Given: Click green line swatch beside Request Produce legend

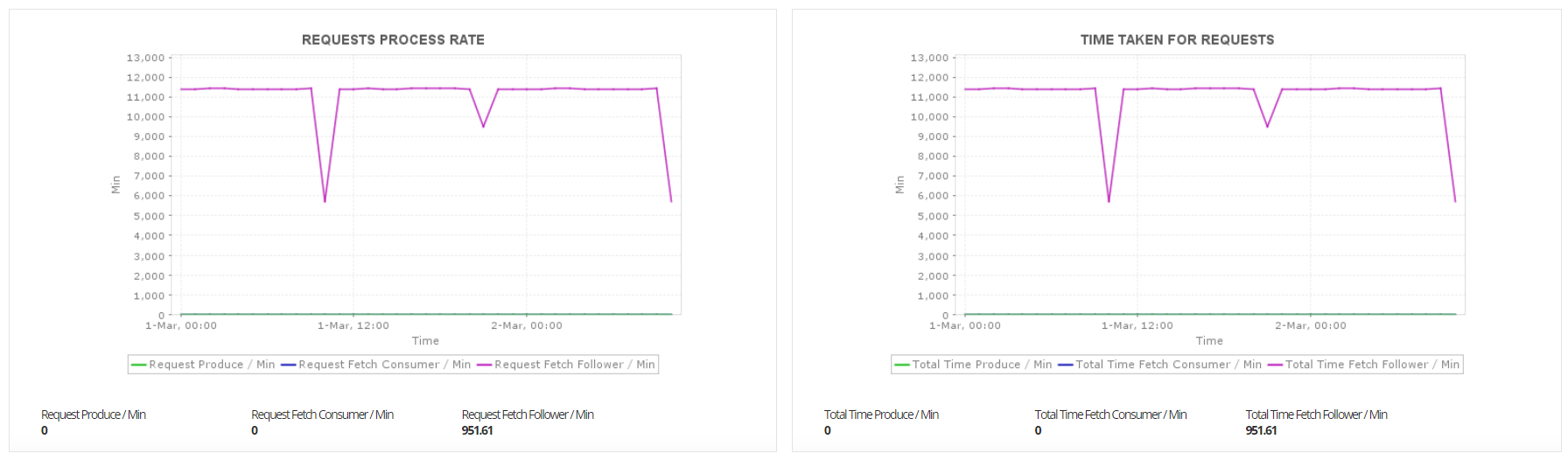Looking at the screenshot, I should (138, 365).
